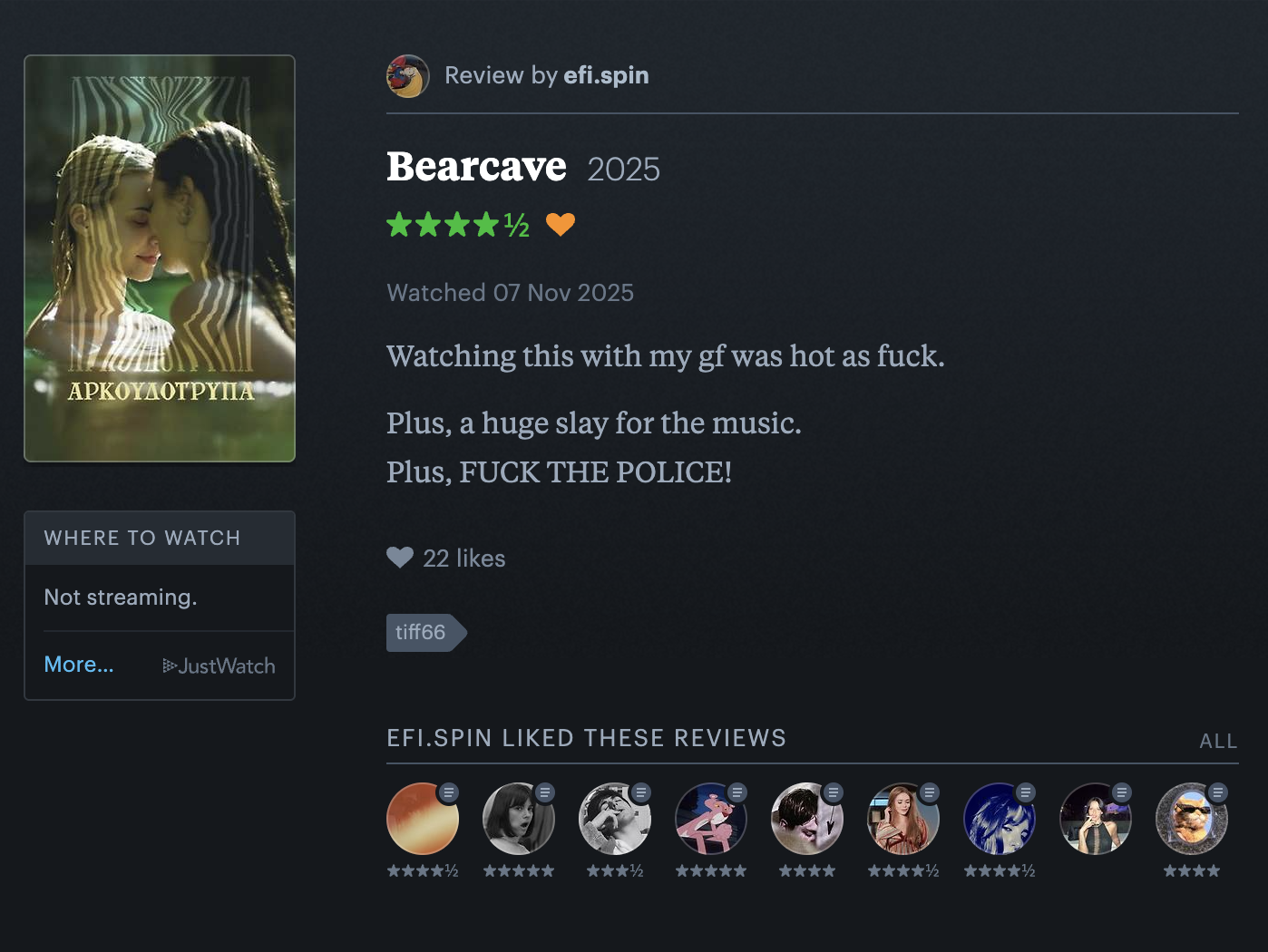
Task: Open liked review with blue-toned face avatar
Action: pos(1000,819)
